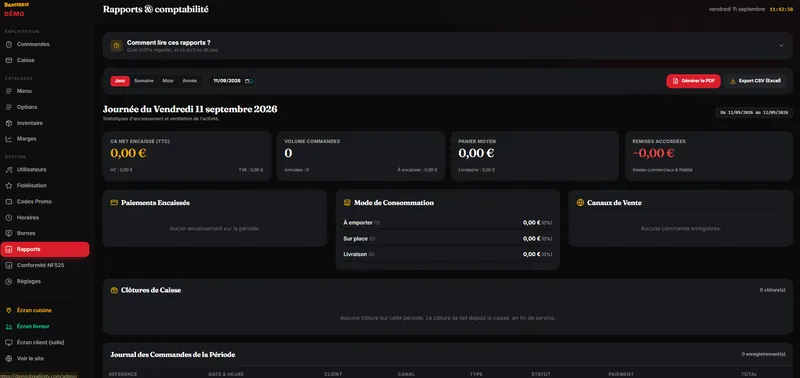Click the TVA : 0,00 € text
Image resolution: width=800 pixels, height=378 pixels.
click(251, 170)
